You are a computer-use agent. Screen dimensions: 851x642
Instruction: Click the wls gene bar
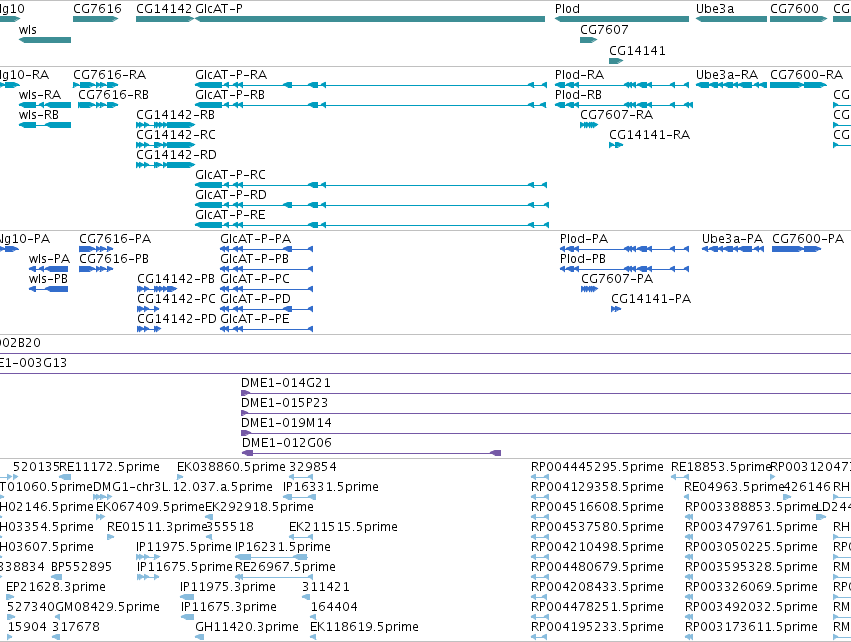45,40
